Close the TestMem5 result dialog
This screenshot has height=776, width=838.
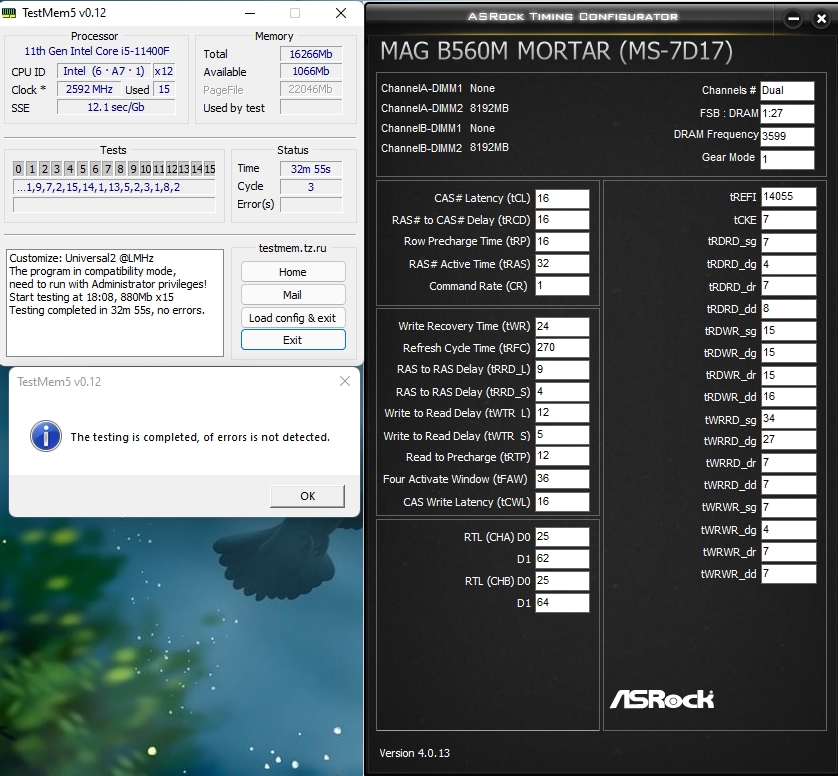tap(345, 381)
